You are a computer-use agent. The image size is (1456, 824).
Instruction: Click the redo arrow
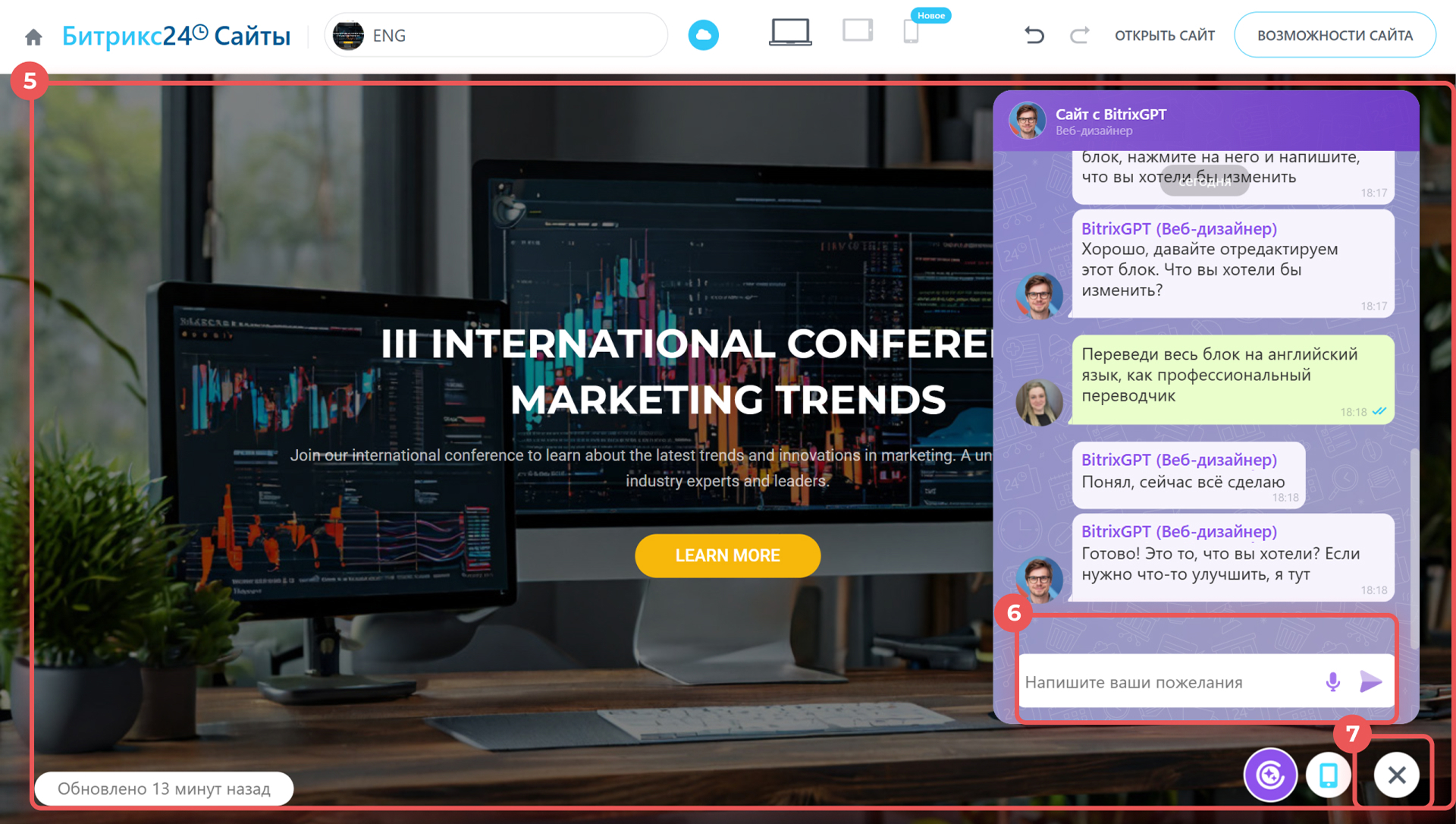pyautogui.click(x=1079, y=35)
